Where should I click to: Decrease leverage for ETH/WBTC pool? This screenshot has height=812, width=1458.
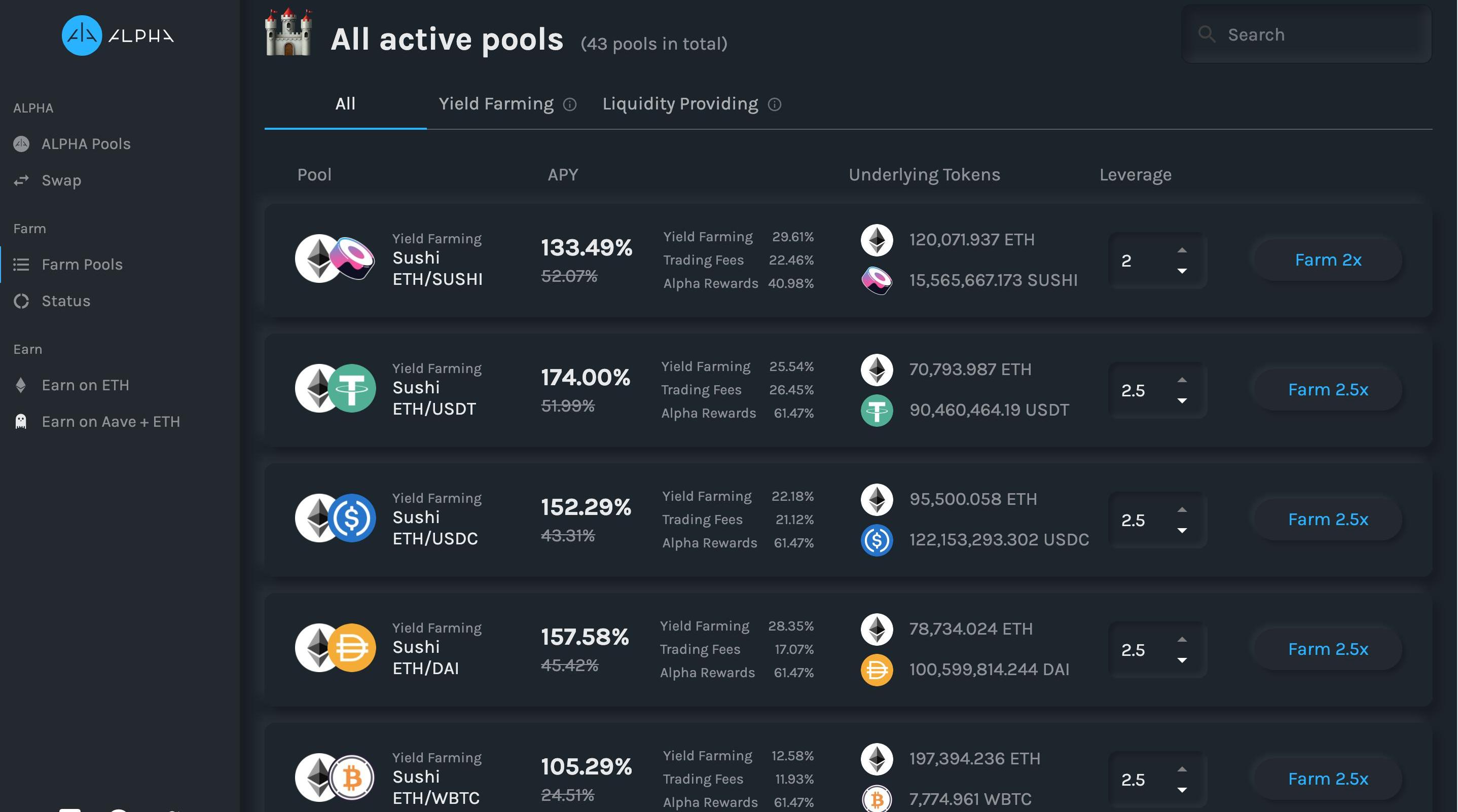(x=1182, y=790)
